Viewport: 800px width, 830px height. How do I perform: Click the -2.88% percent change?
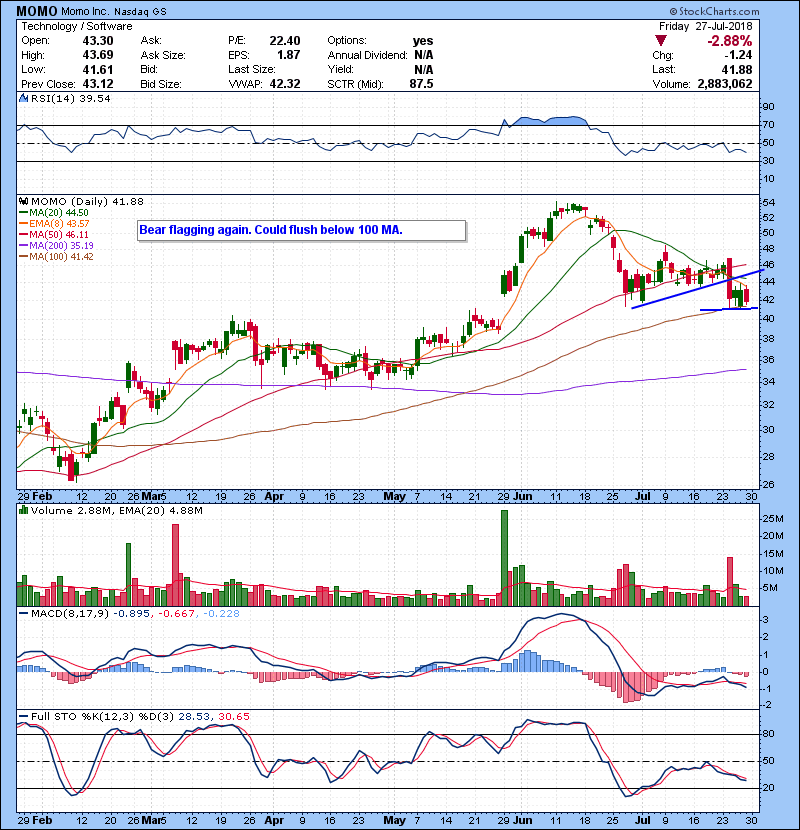[730, 41]
